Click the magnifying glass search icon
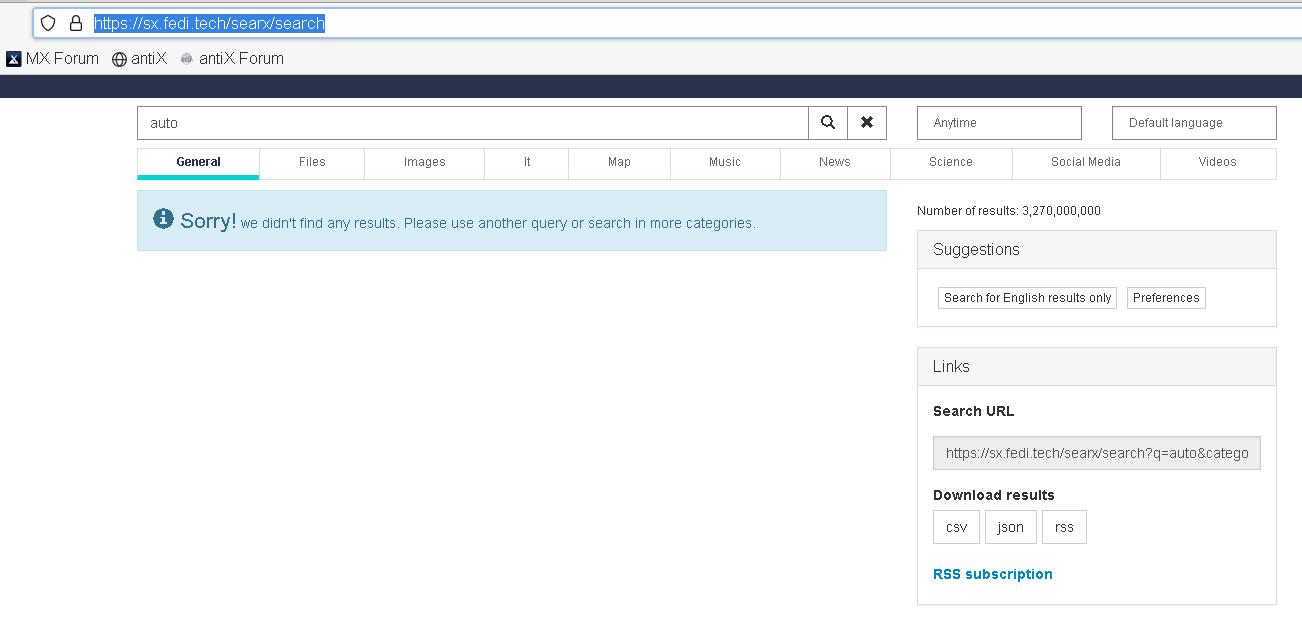 point(827,122)
